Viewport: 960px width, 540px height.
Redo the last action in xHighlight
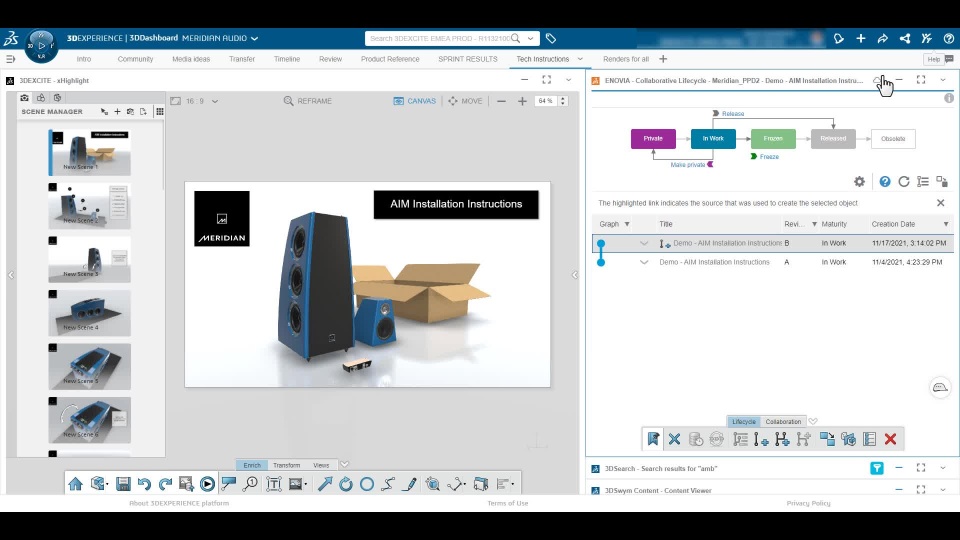pyautogui.click(x=165, y=484)
